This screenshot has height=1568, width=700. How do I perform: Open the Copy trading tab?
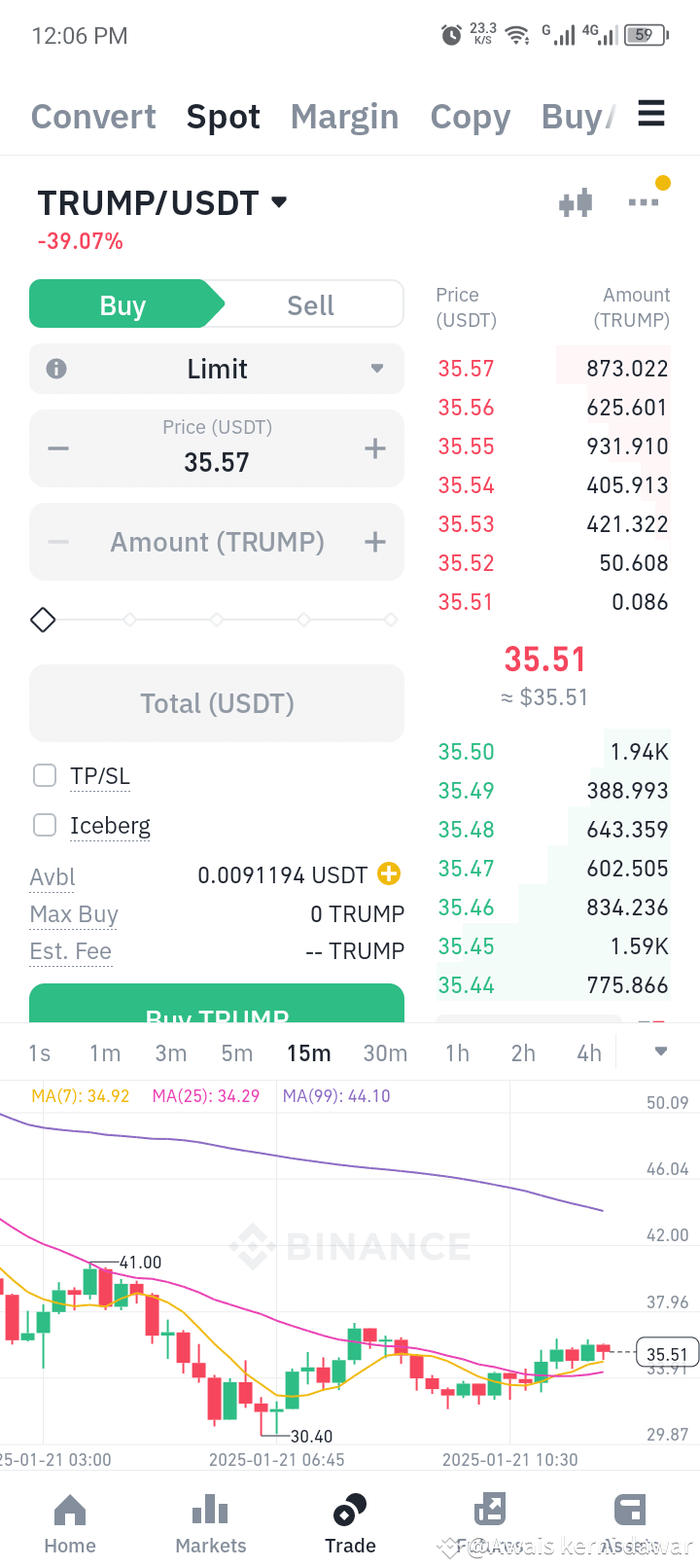click(471, 117)
